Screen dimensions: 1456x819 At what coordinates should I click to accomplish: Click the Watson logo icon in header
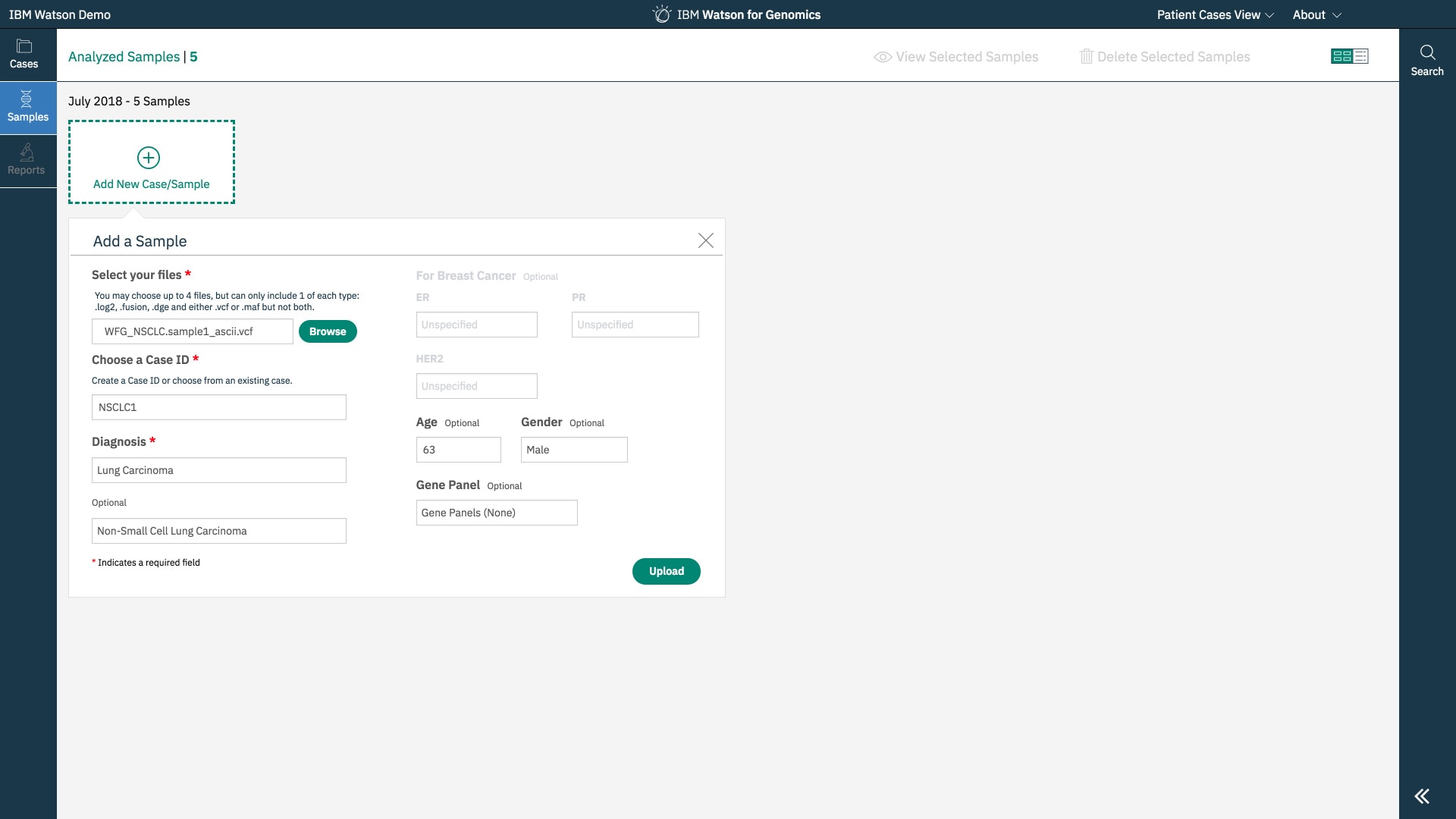click(662, 14)
